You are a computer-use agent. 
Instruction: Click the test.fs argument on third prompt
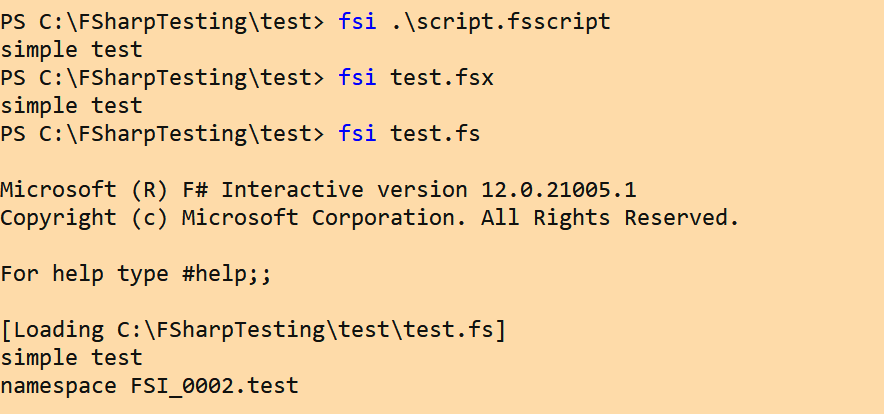[x=435, y=133]
